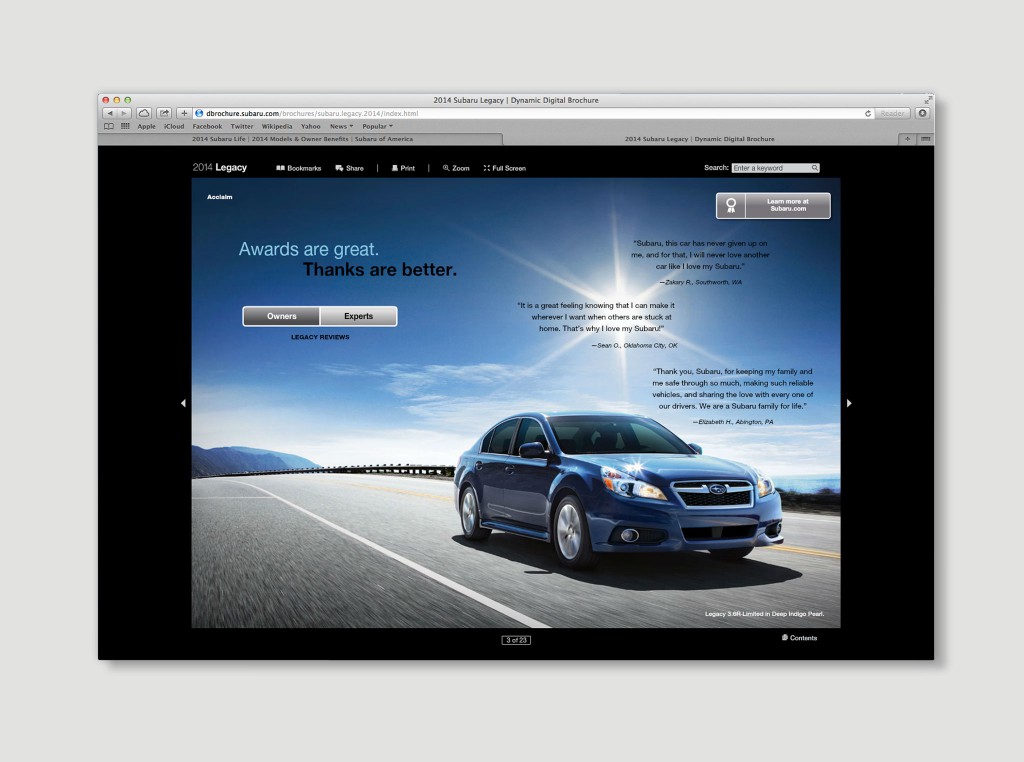Open iCloud bookmark
1024x762 pixels.
click(x=174, y=127)
